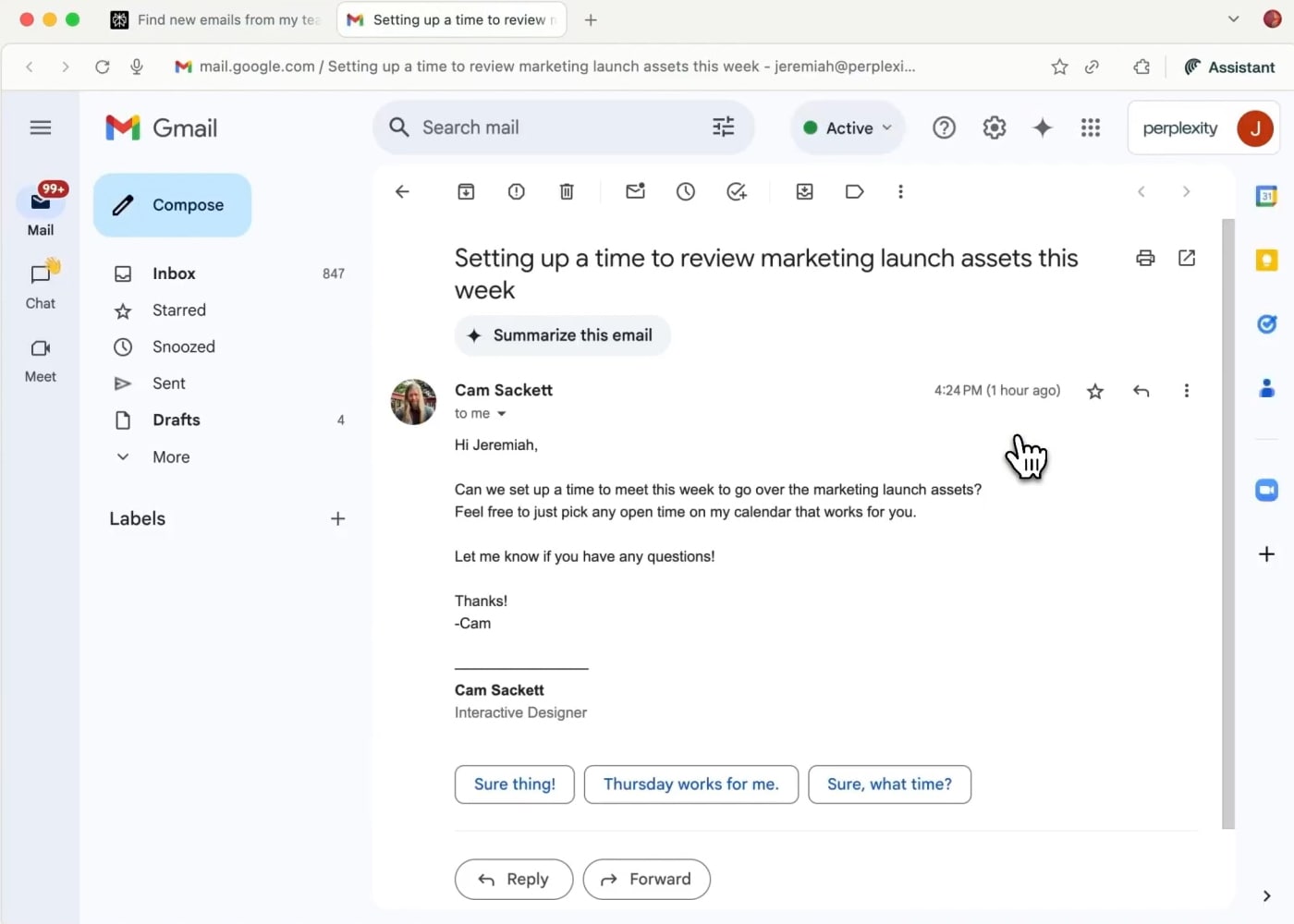Click into the Search mail field

click(x=555, y=128)
